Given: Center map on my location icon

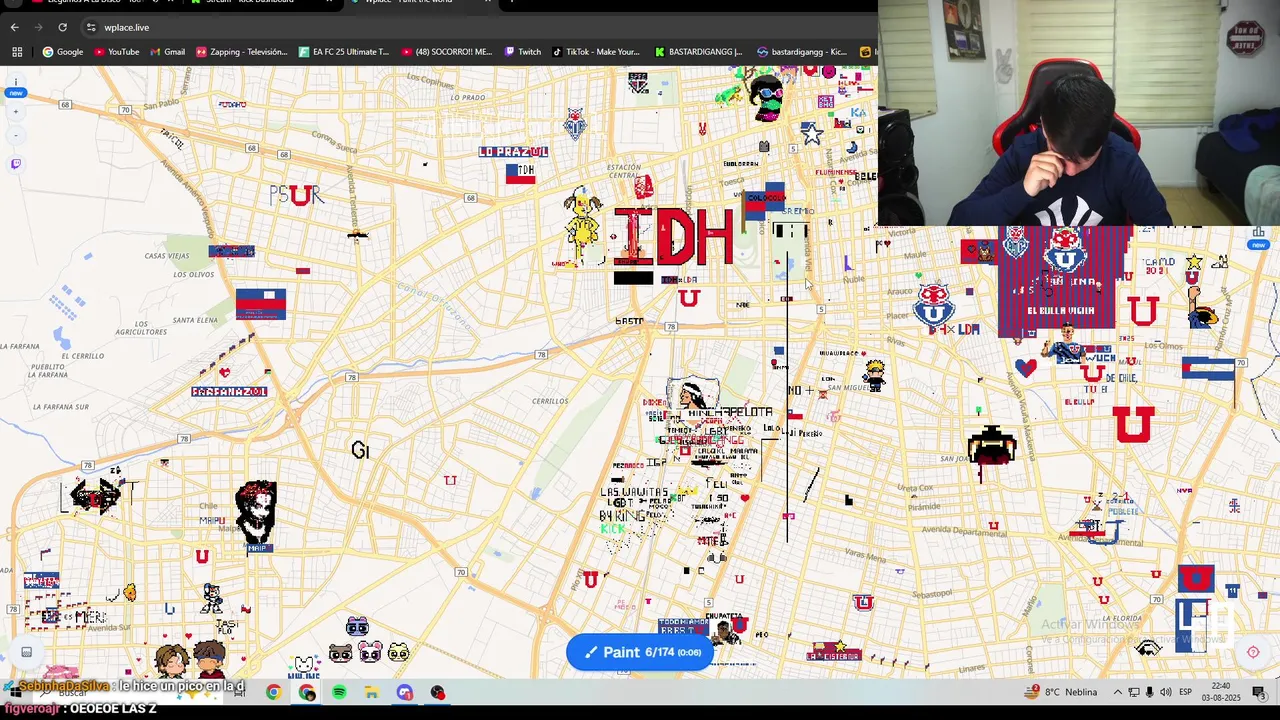Looking at the screenshot, I should [1253, 652].
